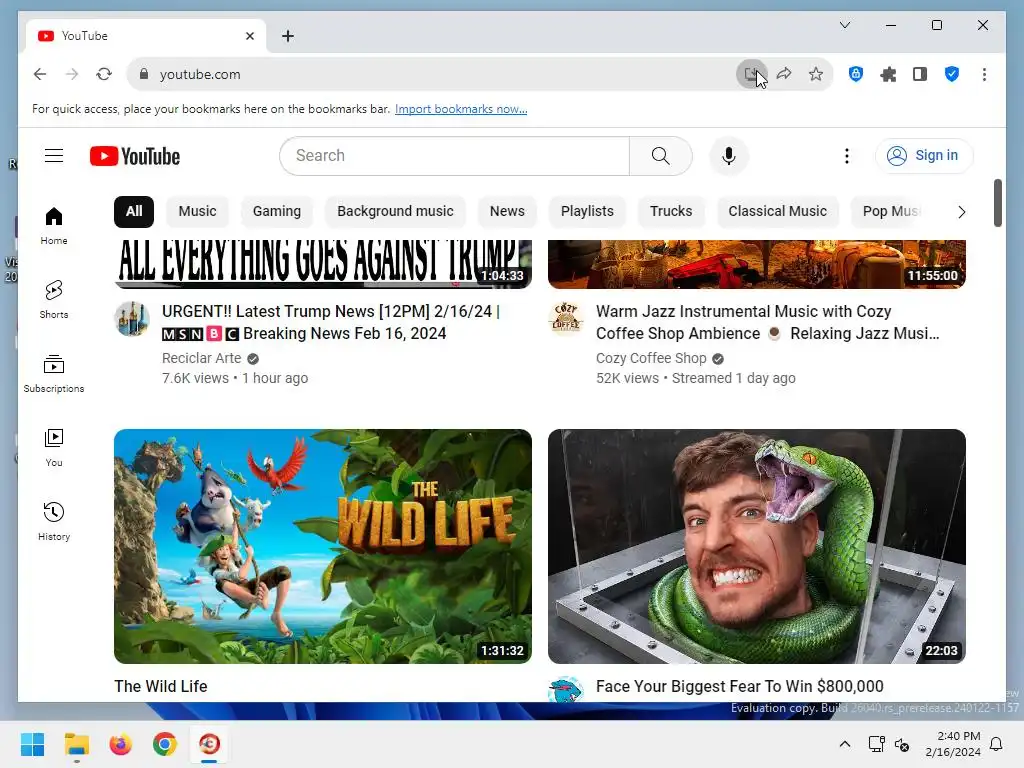Image resolution: width=1024 pixels, height=768 pixels.
Task: Open Windows Start menu
Action: tap(33, 744)
